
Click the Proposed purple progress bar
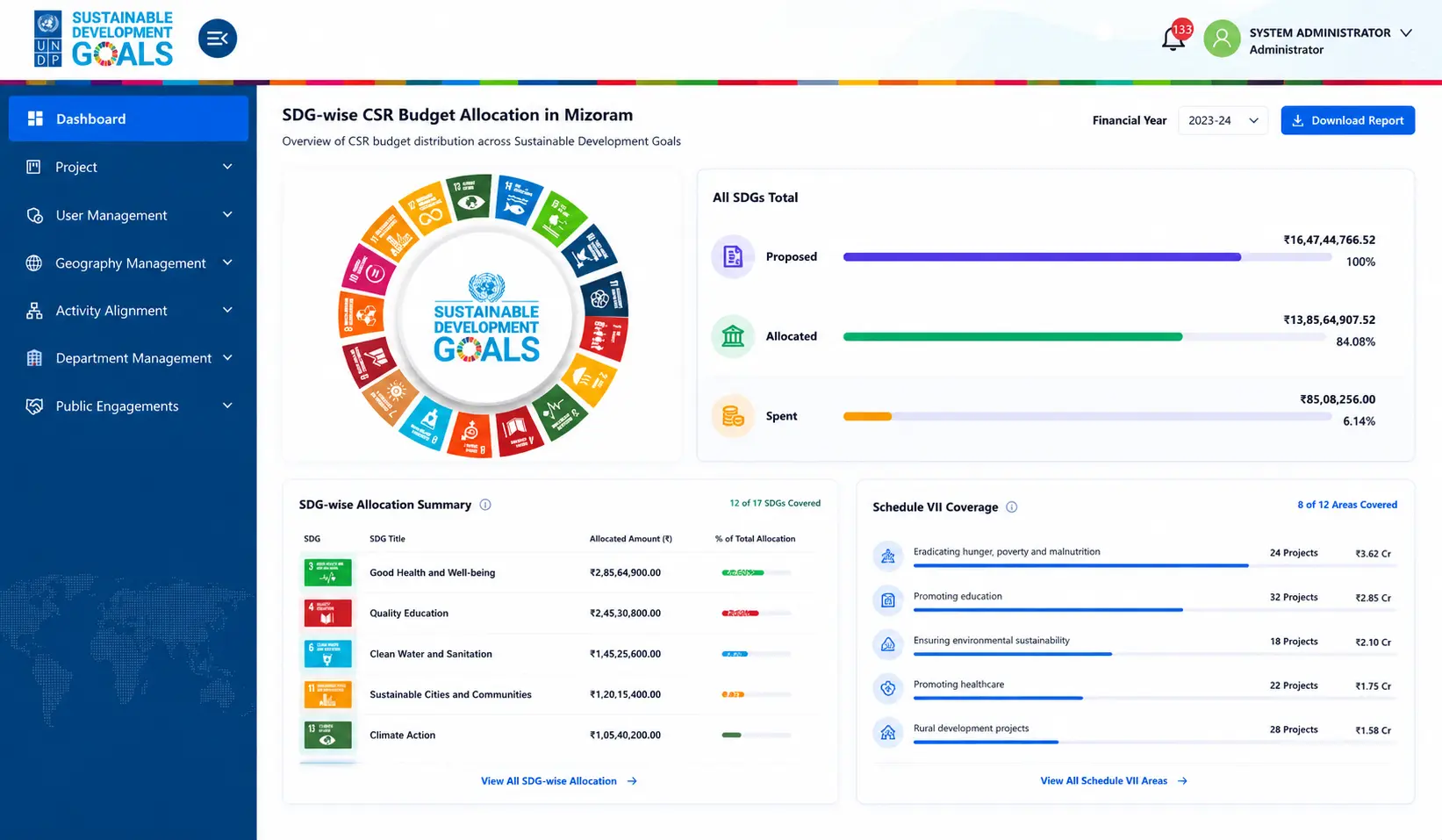[x=1042, y=257]
